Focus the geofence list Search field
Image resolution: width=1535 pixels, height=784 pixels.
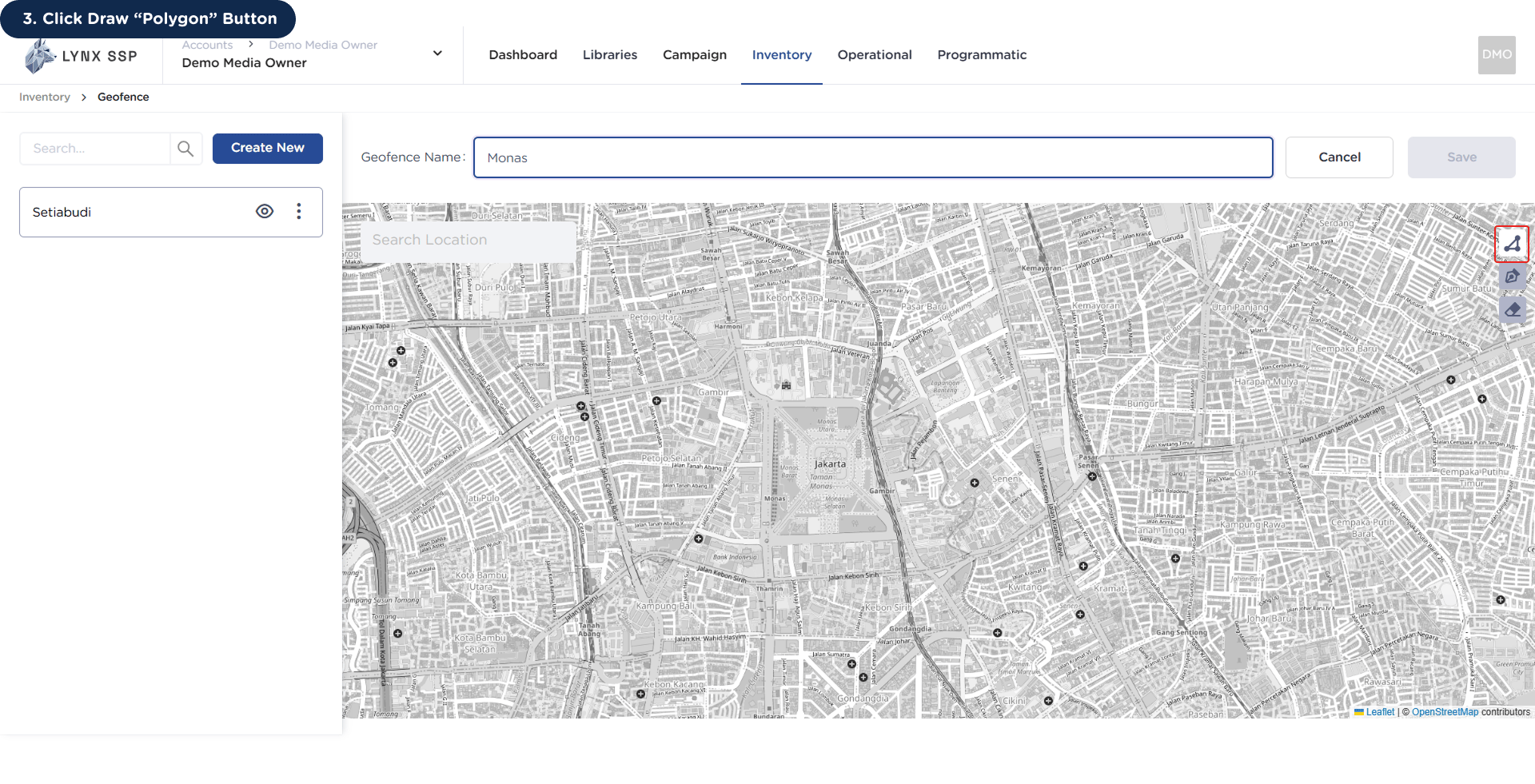coord(95,149)
